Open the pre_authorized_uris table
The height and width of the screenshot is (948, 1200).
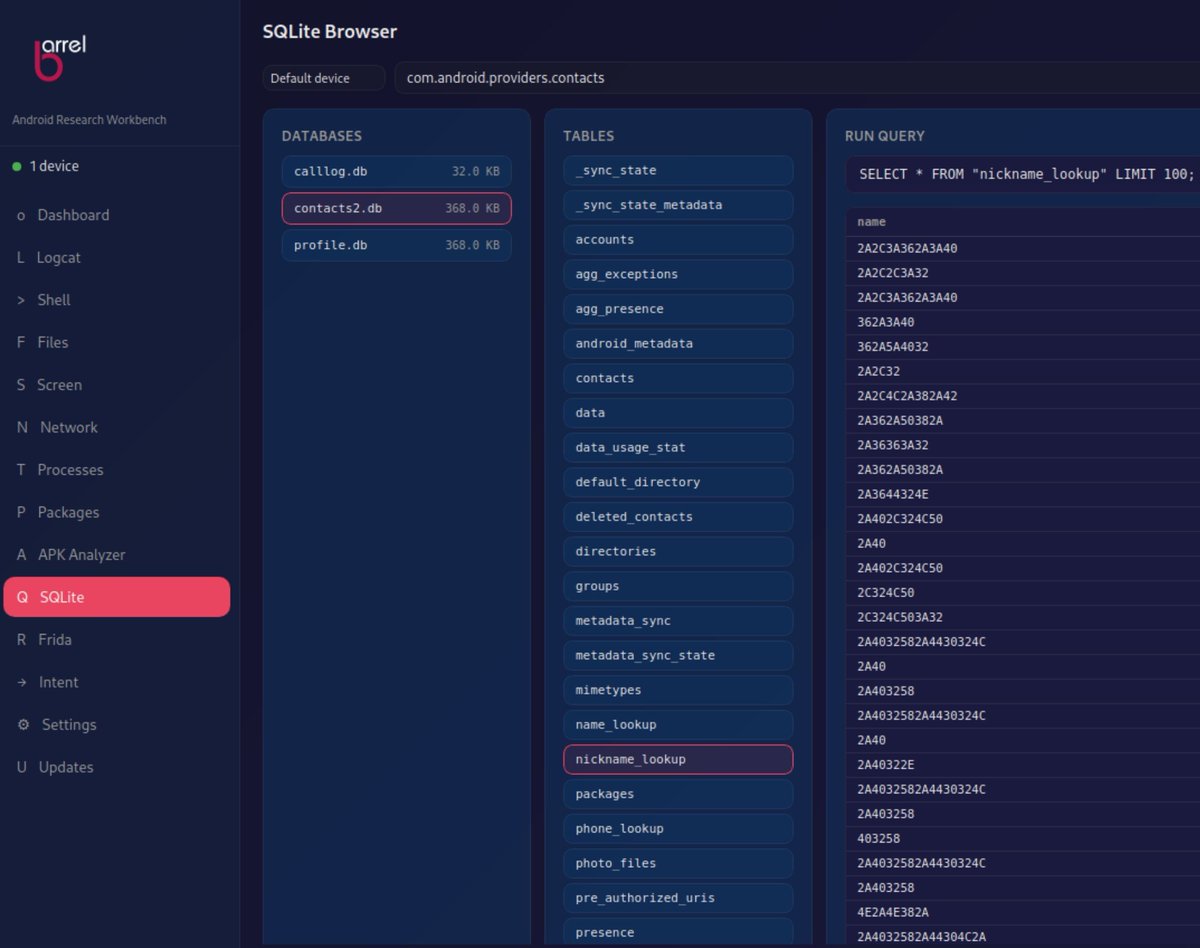tap(678, 898)
